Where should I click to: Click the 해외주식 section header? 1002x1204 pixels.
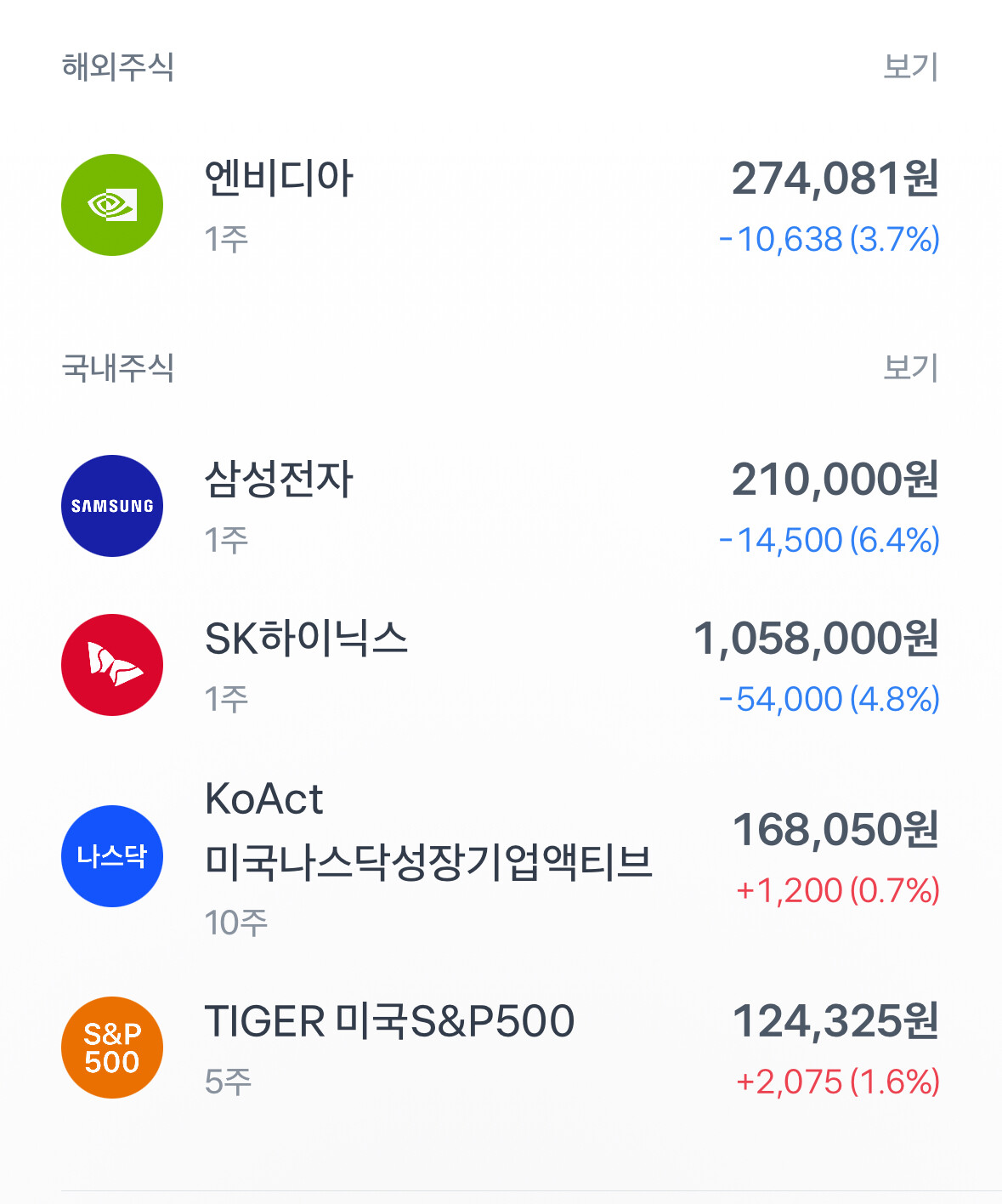point(118,66)
